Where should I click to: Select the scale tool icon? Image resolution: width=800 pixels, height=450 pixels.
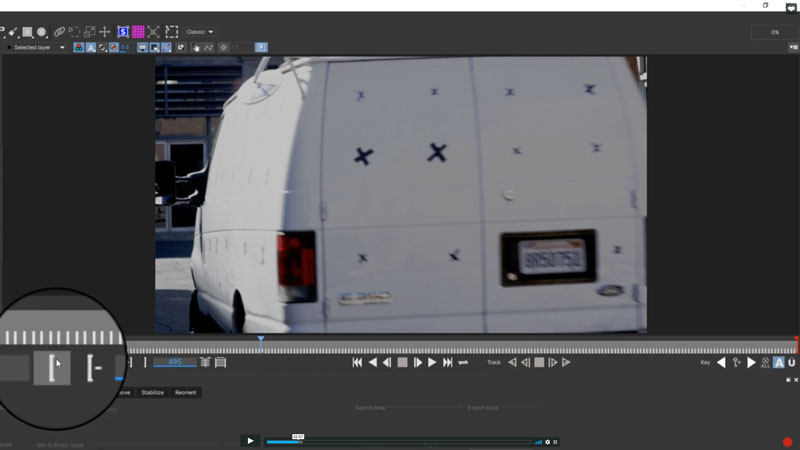coord(89,32)
